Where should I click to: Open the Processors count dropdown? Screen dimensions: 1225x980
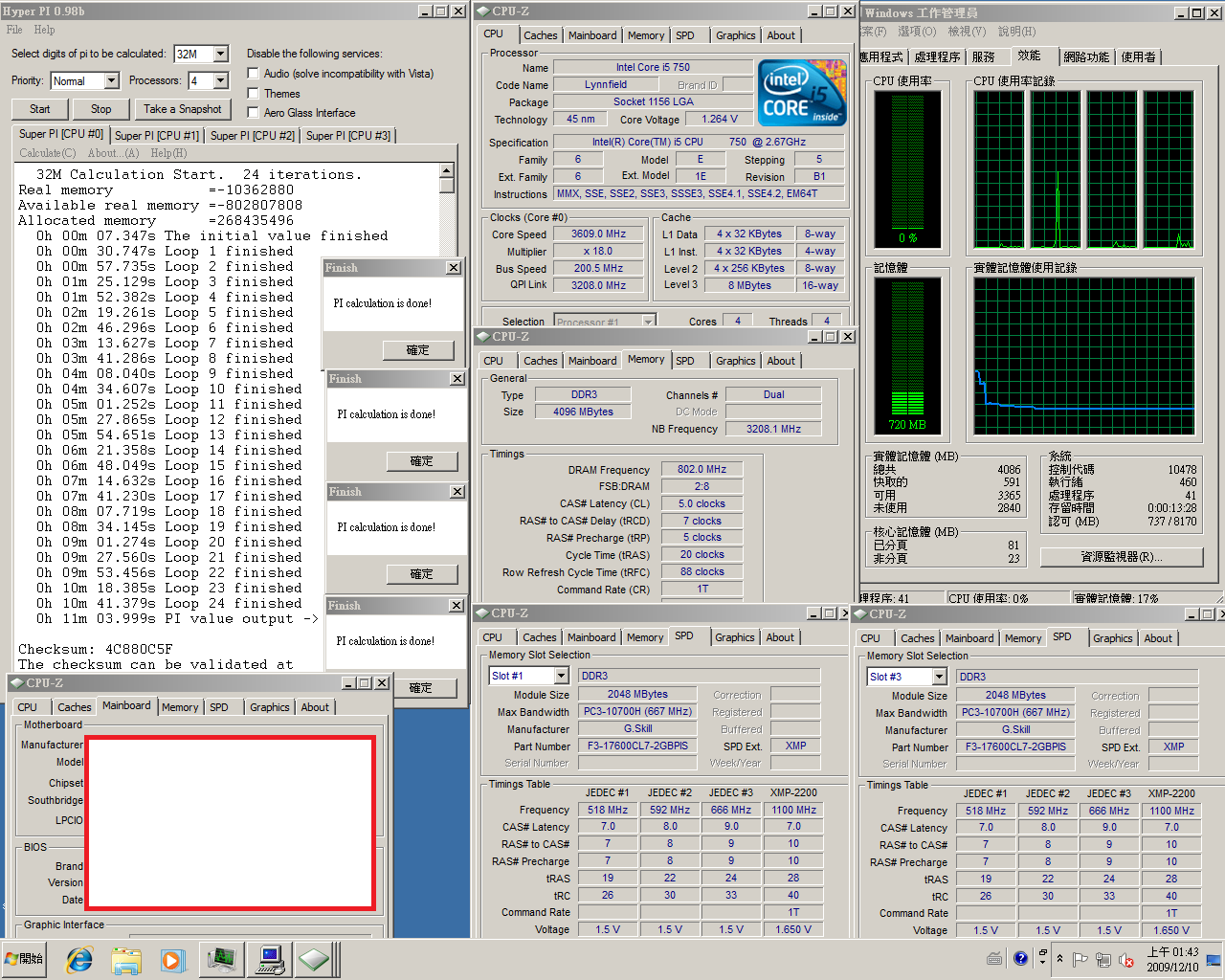[221, 81]
